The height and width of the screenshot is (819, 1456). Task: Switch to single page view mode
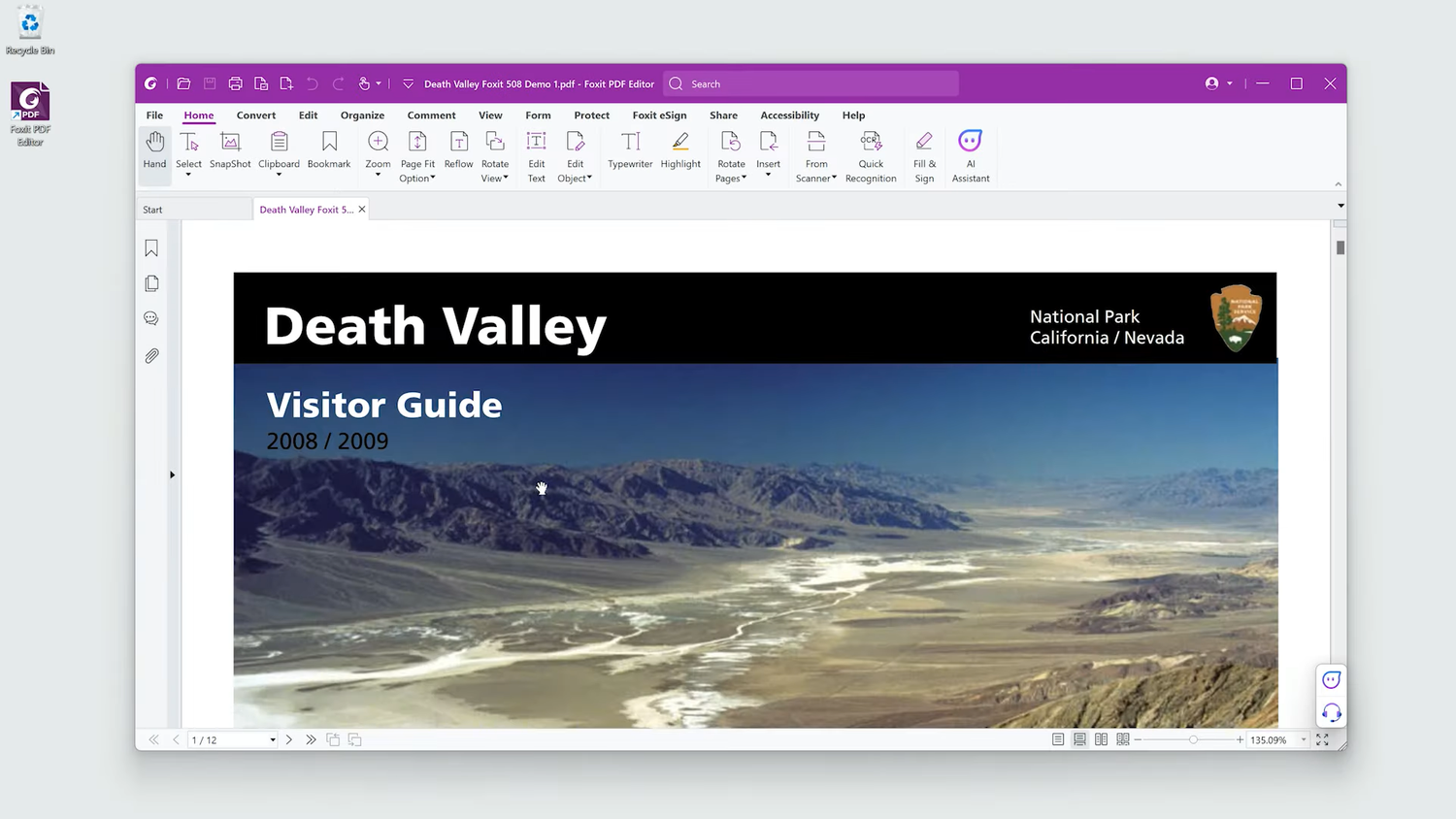pyautogui.click(x=1058, y=739)
